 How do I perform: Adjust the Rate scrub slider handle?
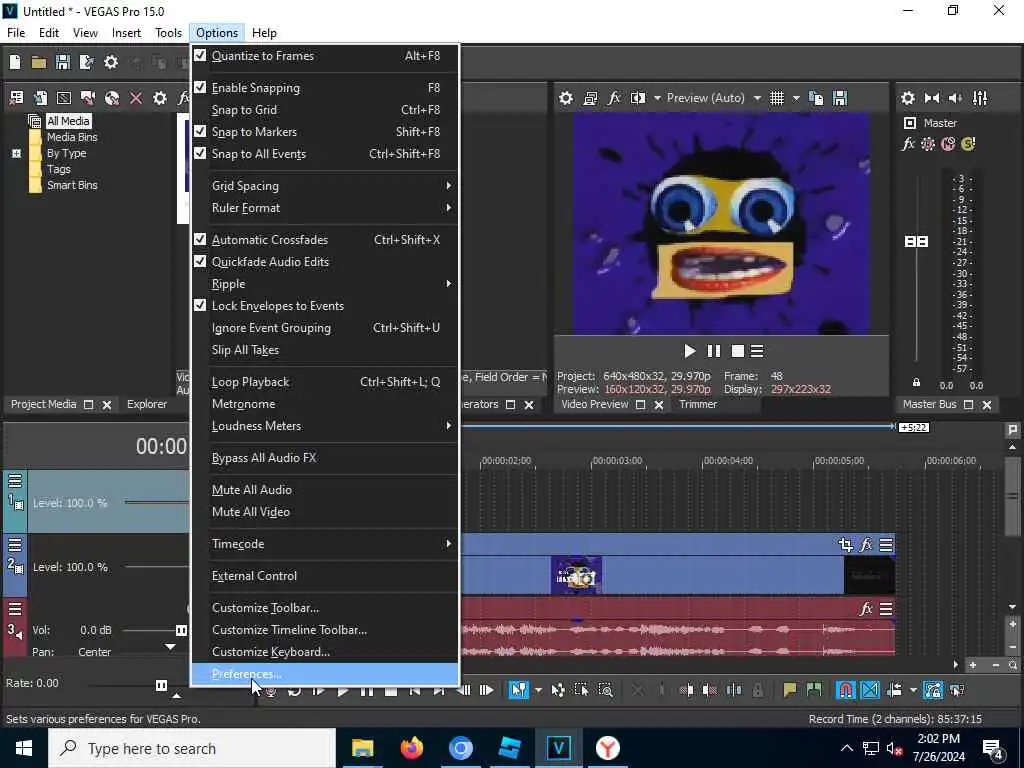point(161,685)
